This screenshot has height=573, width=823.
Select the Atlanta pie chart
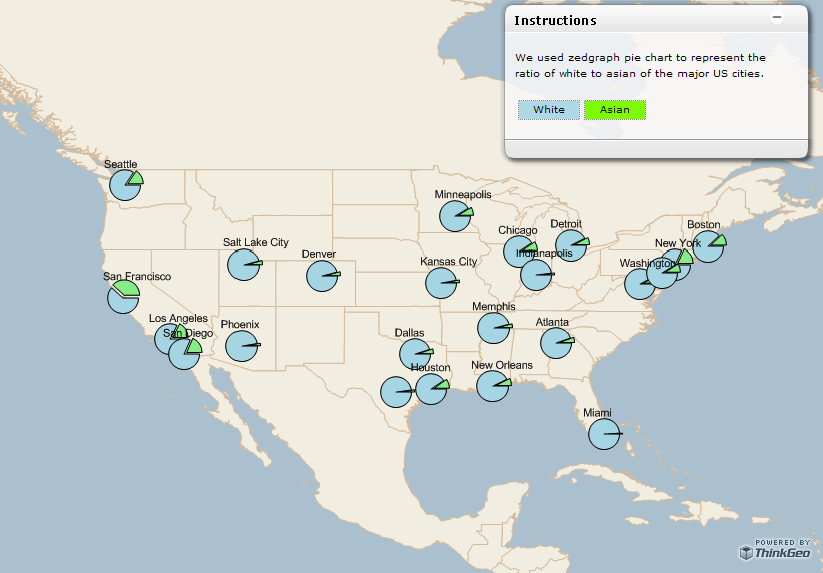point(557,343)
